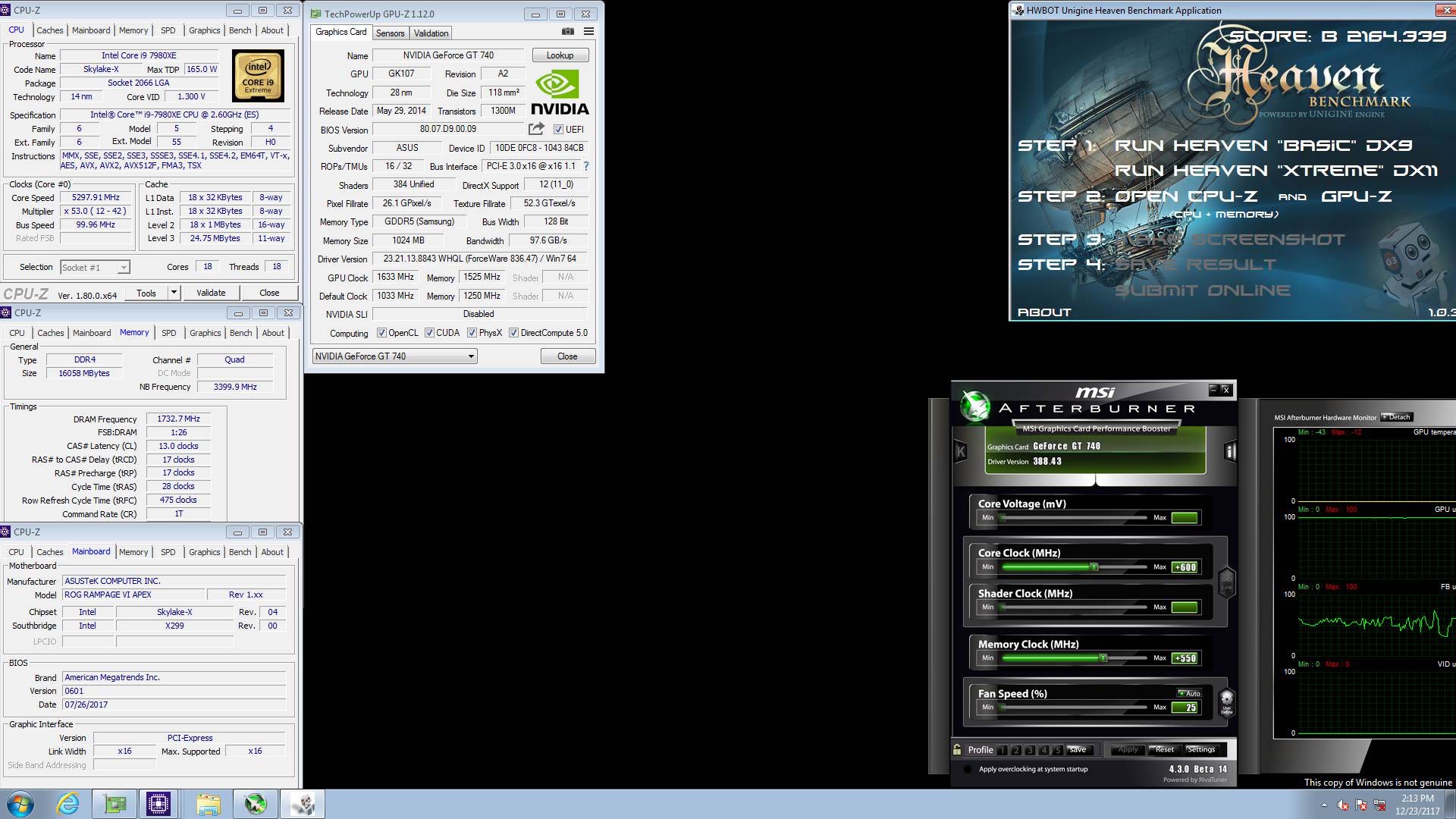Click the Afterburner information i button
Viewport: 1456px width, 819px height.
pyautogui.click(x=1230, y=452)
